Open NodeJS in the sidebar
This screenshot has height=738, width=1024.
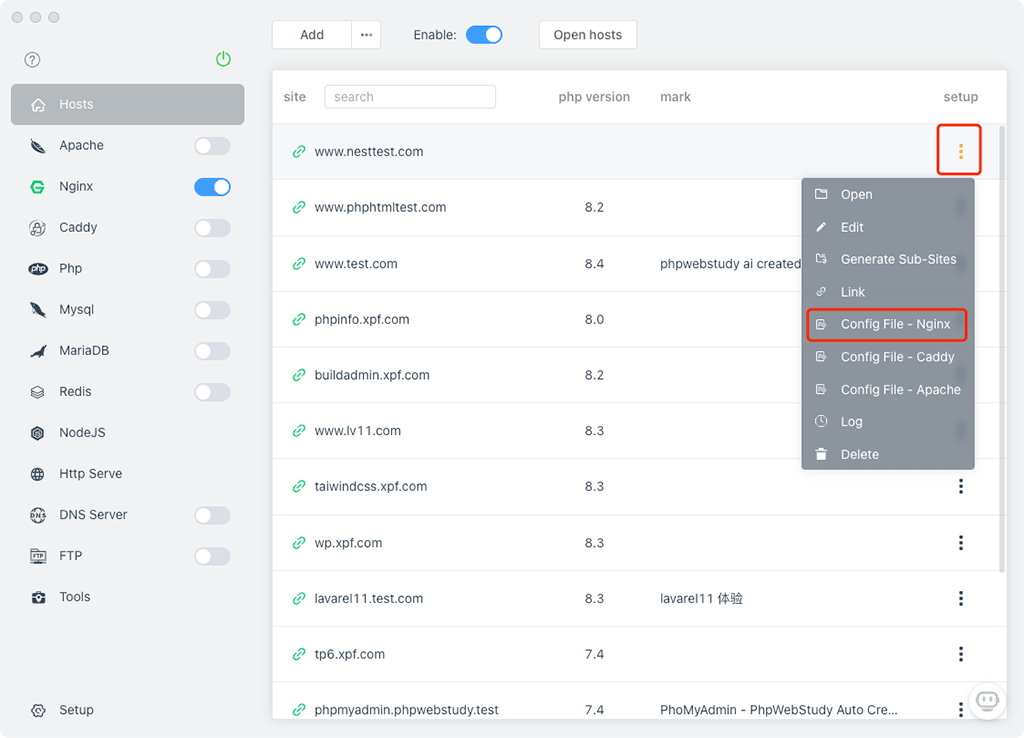(x=82, y=433)
